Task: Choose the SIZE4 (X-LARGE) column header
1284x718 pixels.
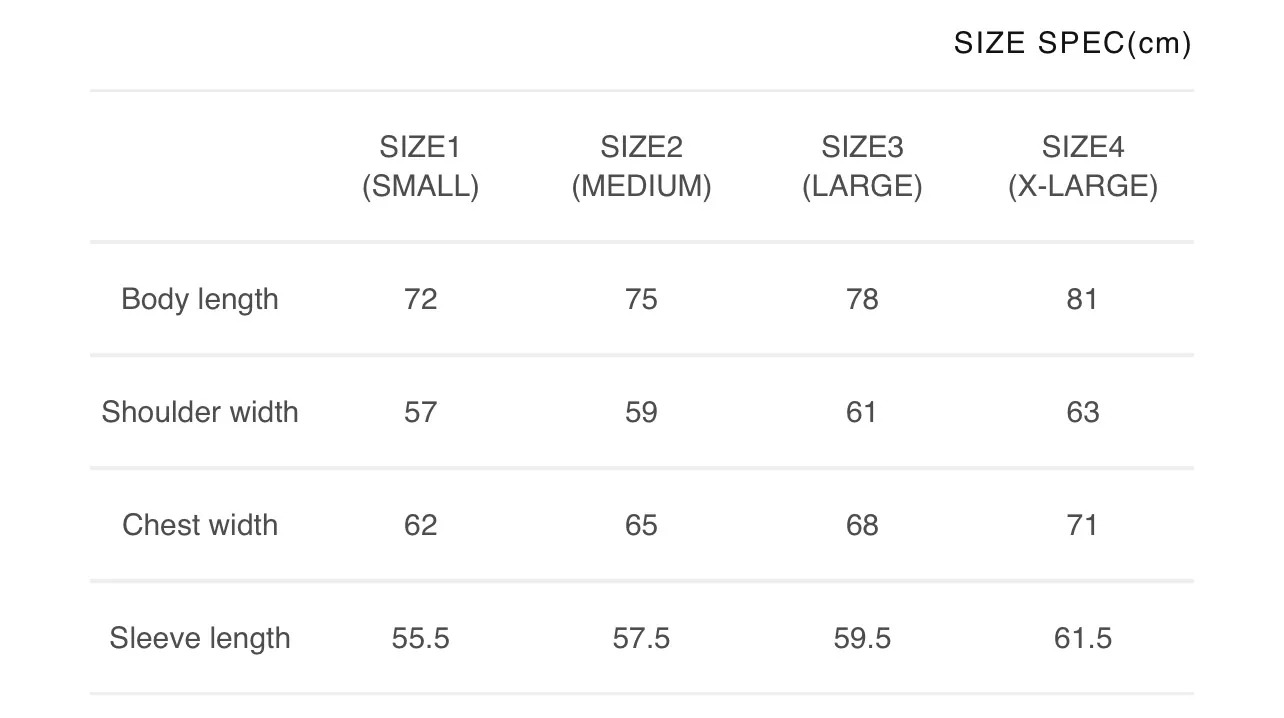Action: 1083,167
